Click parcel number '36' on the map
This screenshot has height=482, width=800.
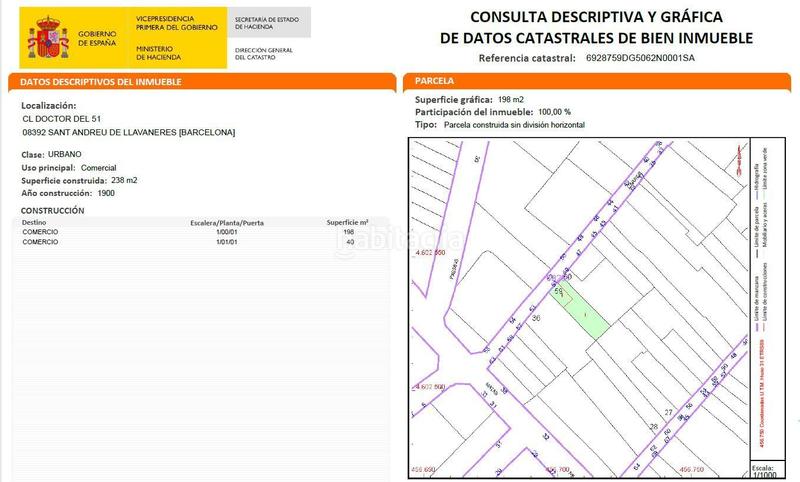coord(536,318)
